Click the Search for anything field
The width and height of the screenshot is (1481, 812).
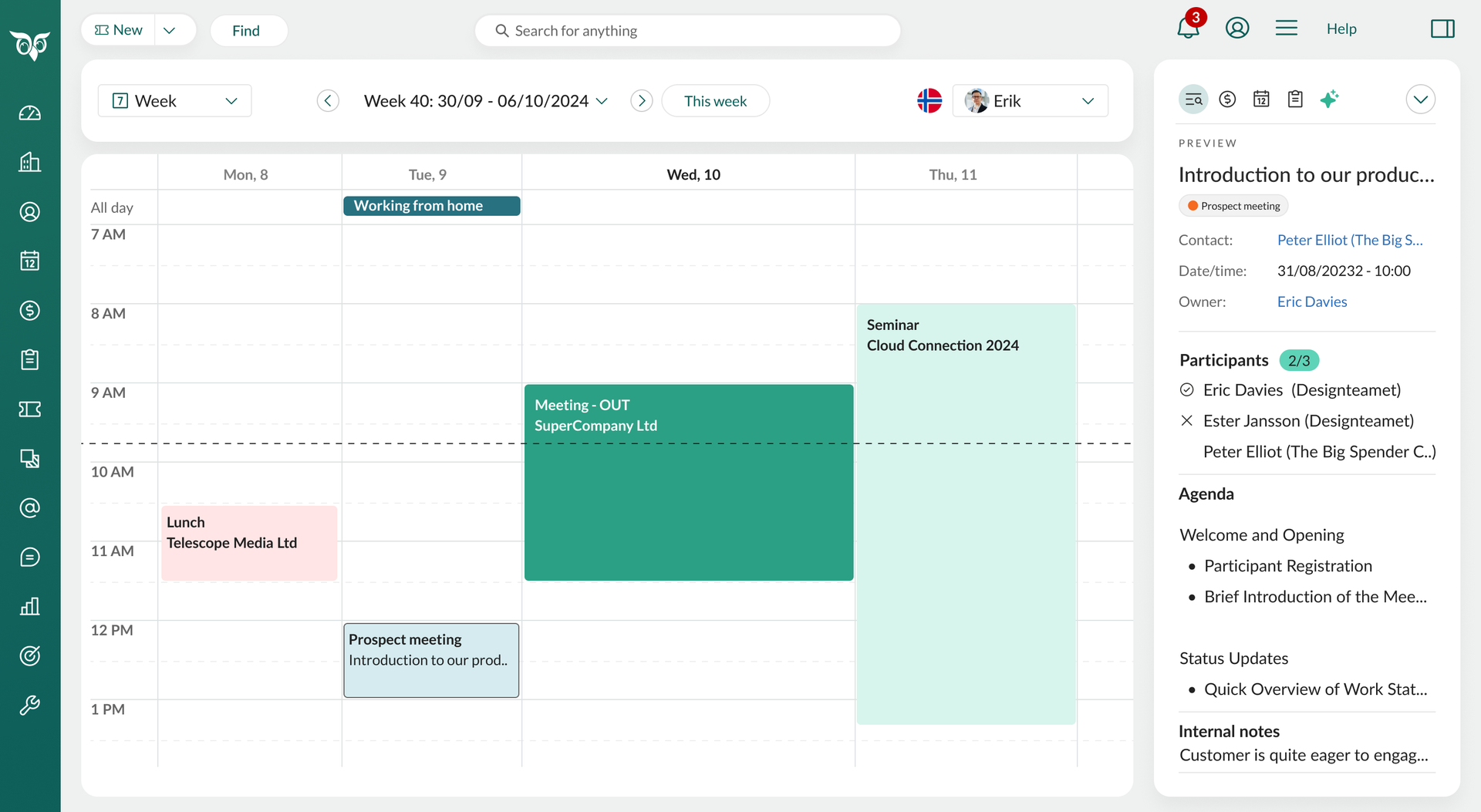pos(687,31)
